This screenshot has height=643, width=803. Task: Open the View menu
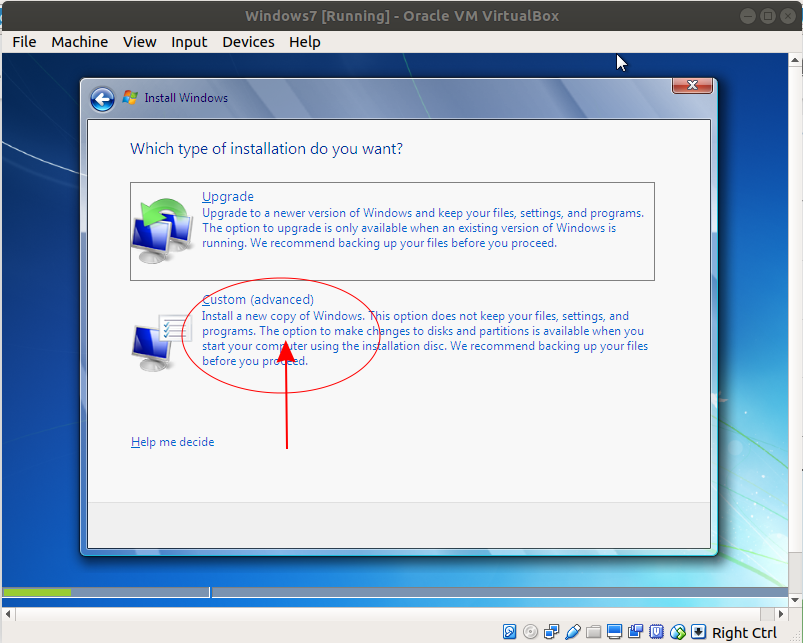(x=139, y=42)
